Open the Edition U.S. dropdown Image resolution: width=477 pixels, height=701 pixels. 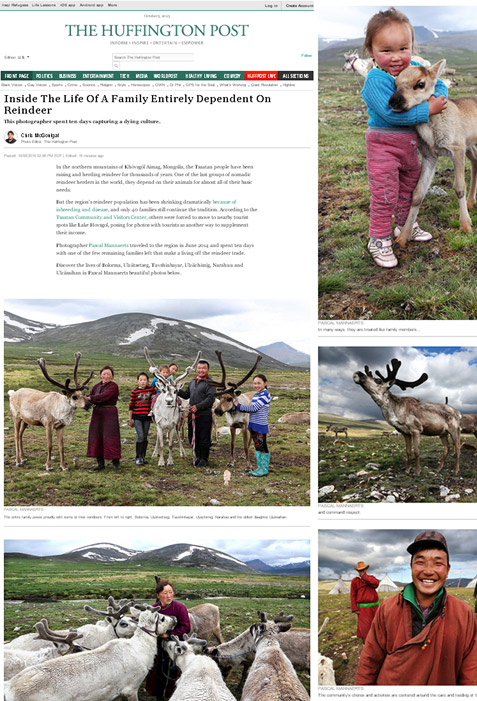[x=17, y=57]
